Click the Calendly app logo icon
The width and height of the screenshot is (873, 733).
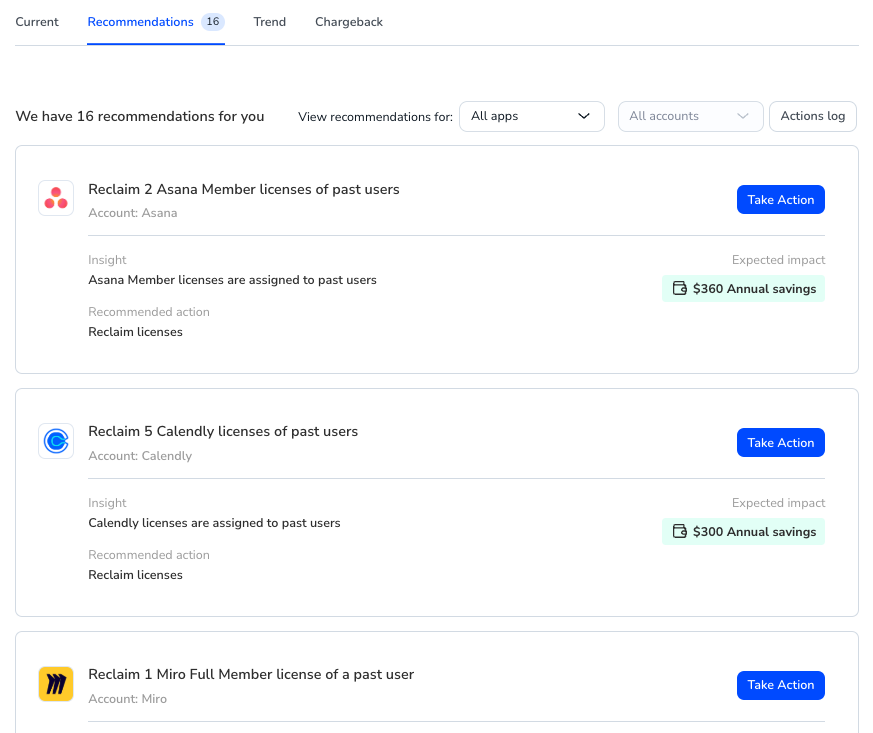56,441
